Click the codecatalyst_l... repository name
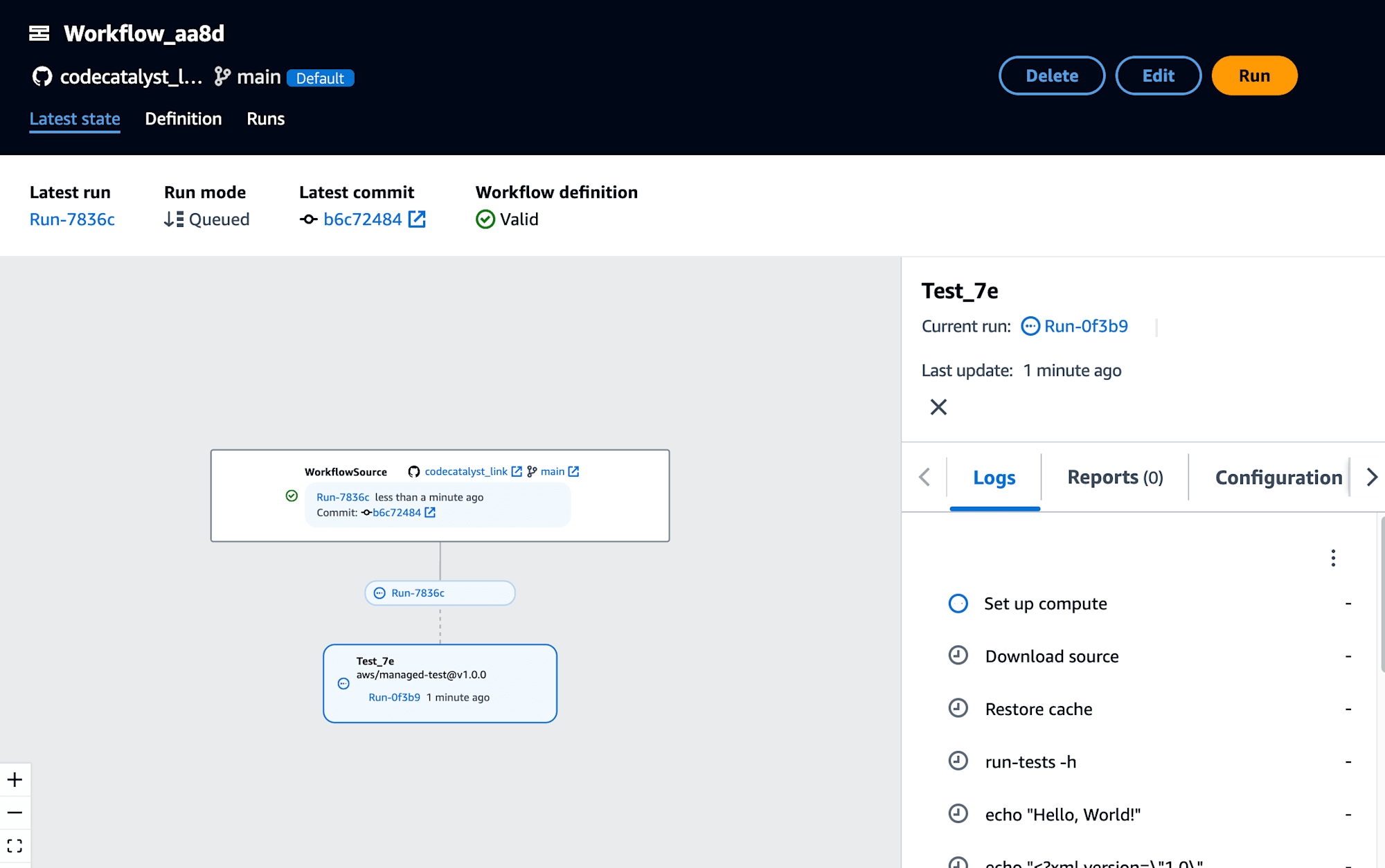Image resolution: width=1385 pixels, height=868 pixels. pos(131,77)
